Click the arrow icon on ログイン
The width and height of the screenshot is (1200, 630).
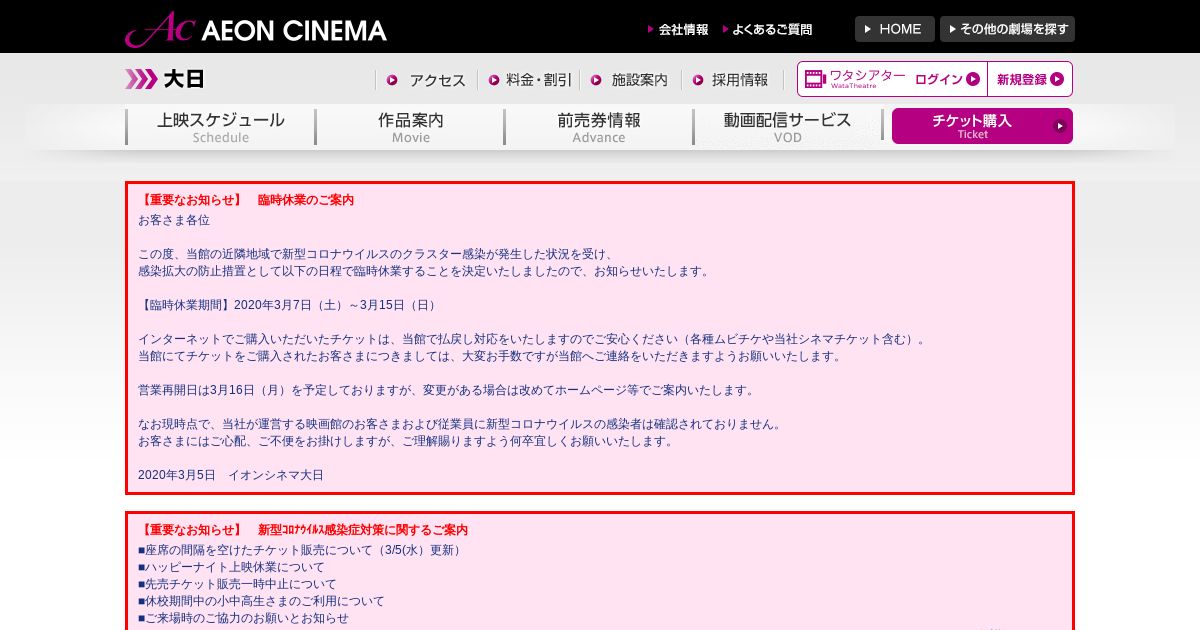tap(973, 79)
